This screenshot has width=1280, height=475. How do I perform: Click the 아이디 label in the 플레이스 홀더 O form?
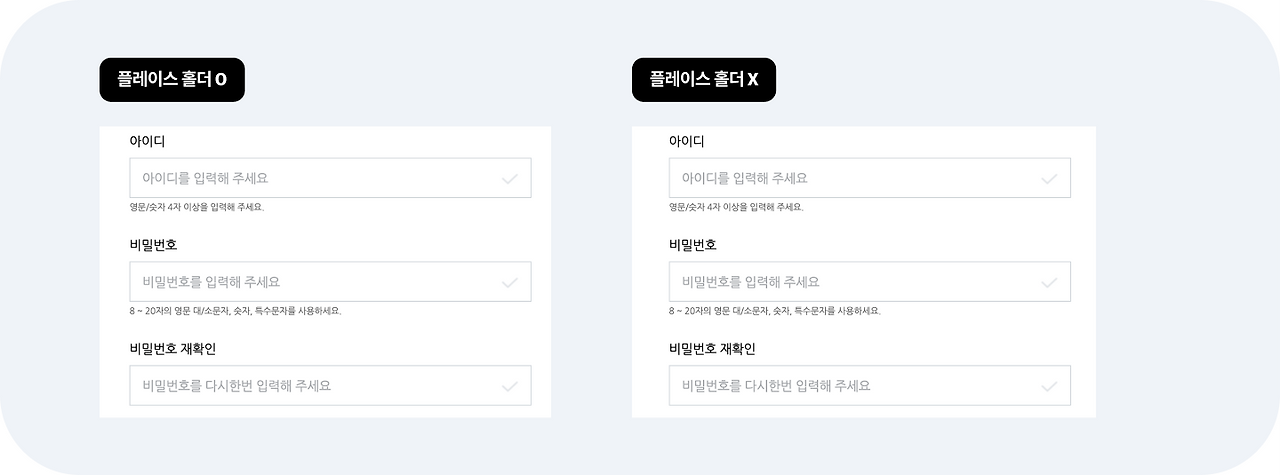[147, 141]
